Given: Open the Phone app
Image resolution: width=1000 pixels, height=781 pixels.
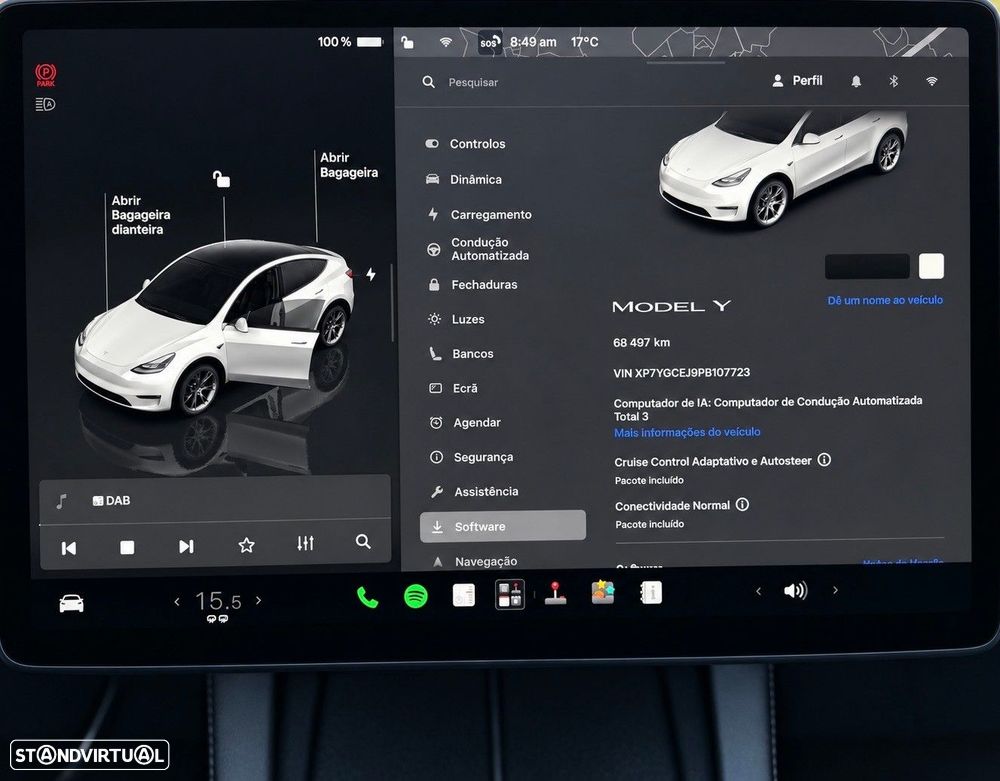Looking at the screenshot, I should [x=367, y=597].
